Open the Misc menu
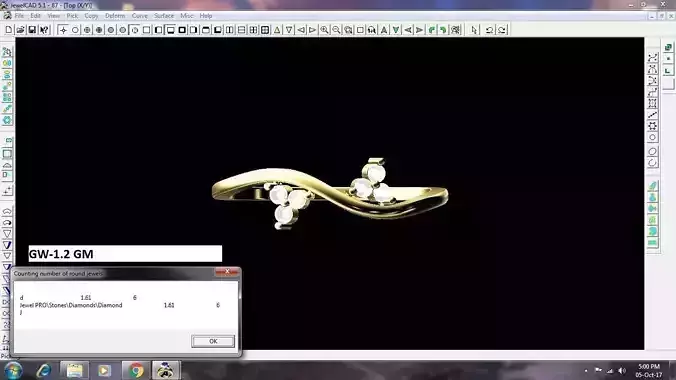 tap(187, 16)
